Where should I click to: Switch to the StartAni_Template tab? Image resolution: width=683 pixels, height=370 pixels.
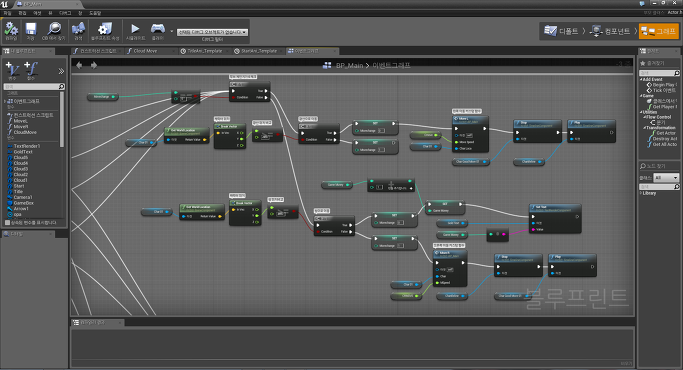(259, 51)
